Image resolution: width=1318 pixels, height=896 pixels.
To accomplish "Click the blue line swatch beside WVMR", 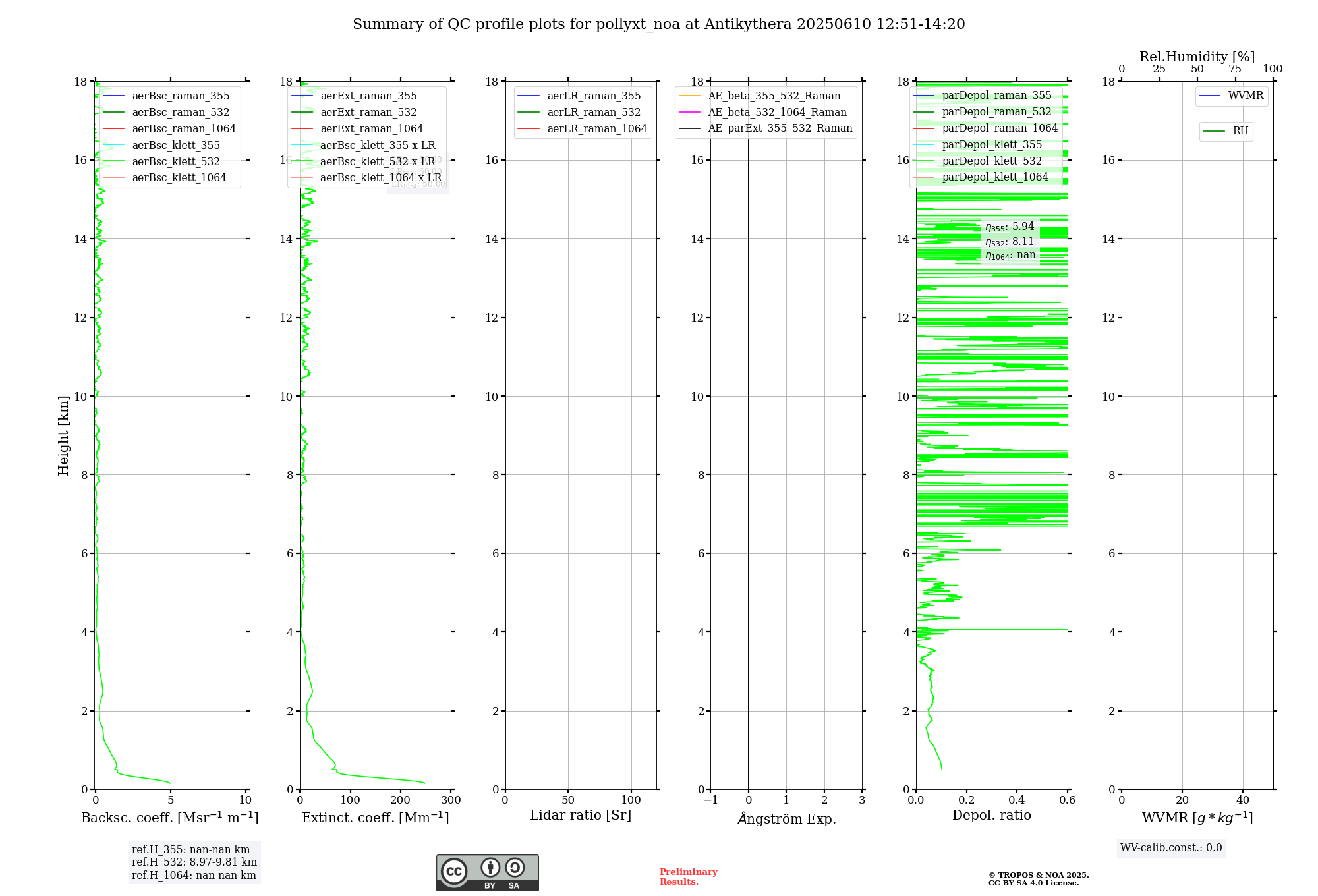I will coord(1210,96).
